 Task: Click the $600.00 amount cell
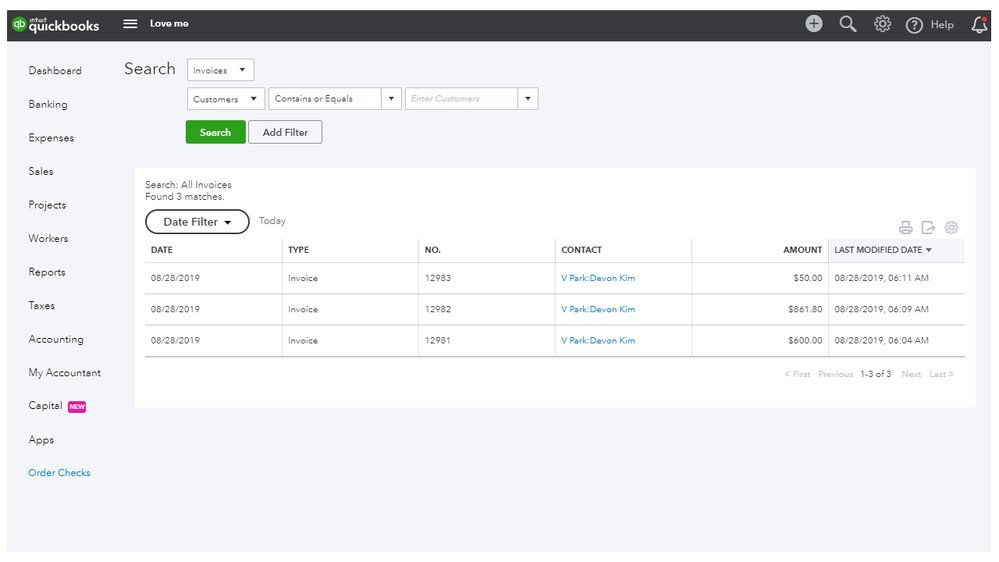(759, 340)
